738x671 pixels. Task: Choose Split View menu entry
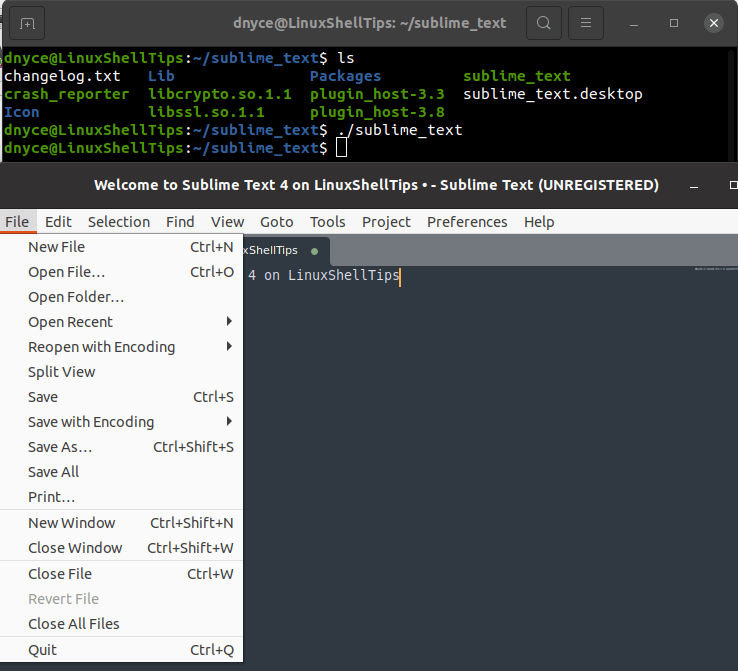click(121, 372)
